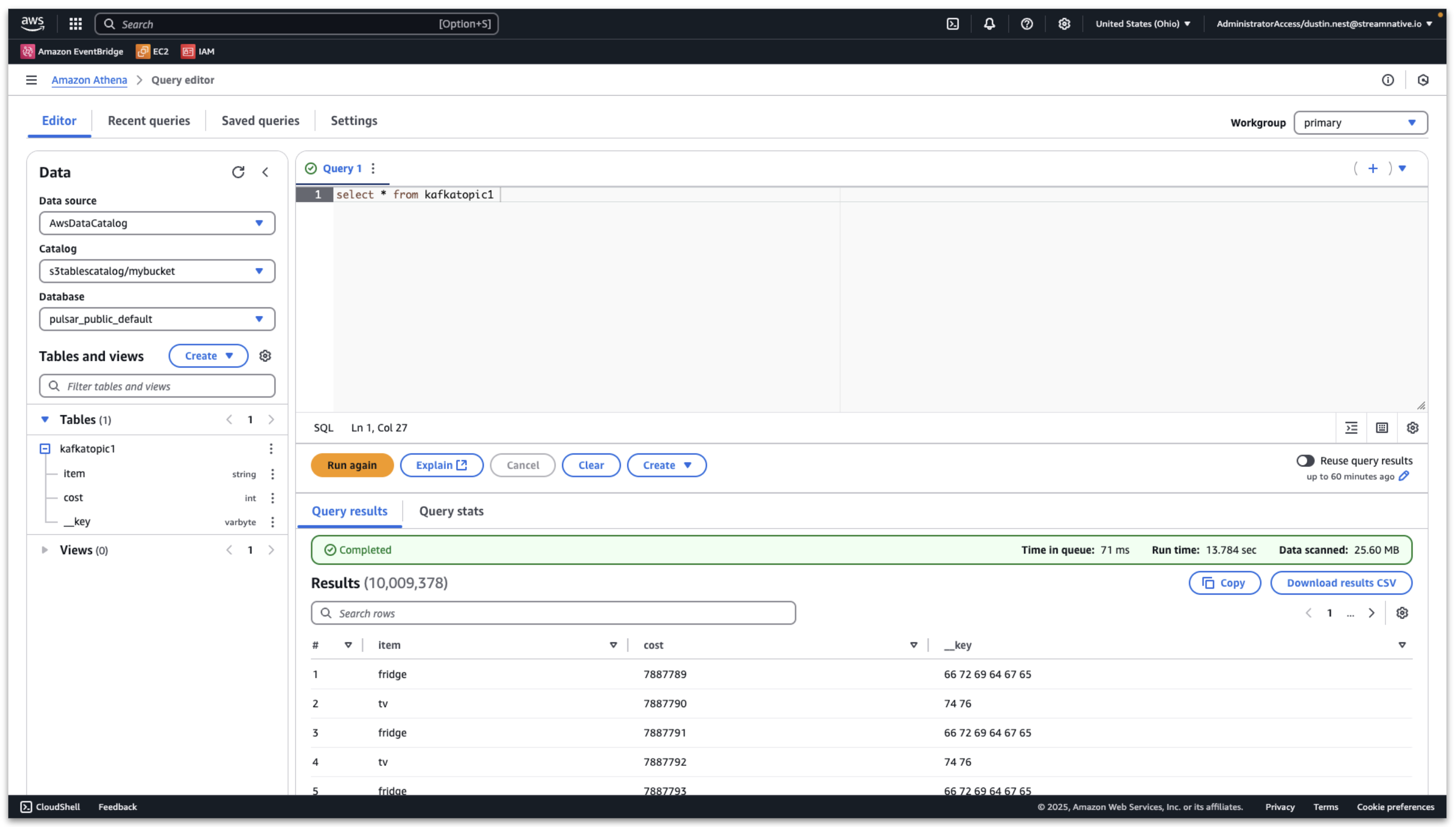Click the Run again button
1456x827 pixels.
pyautogui.click(x=351, y=465)
